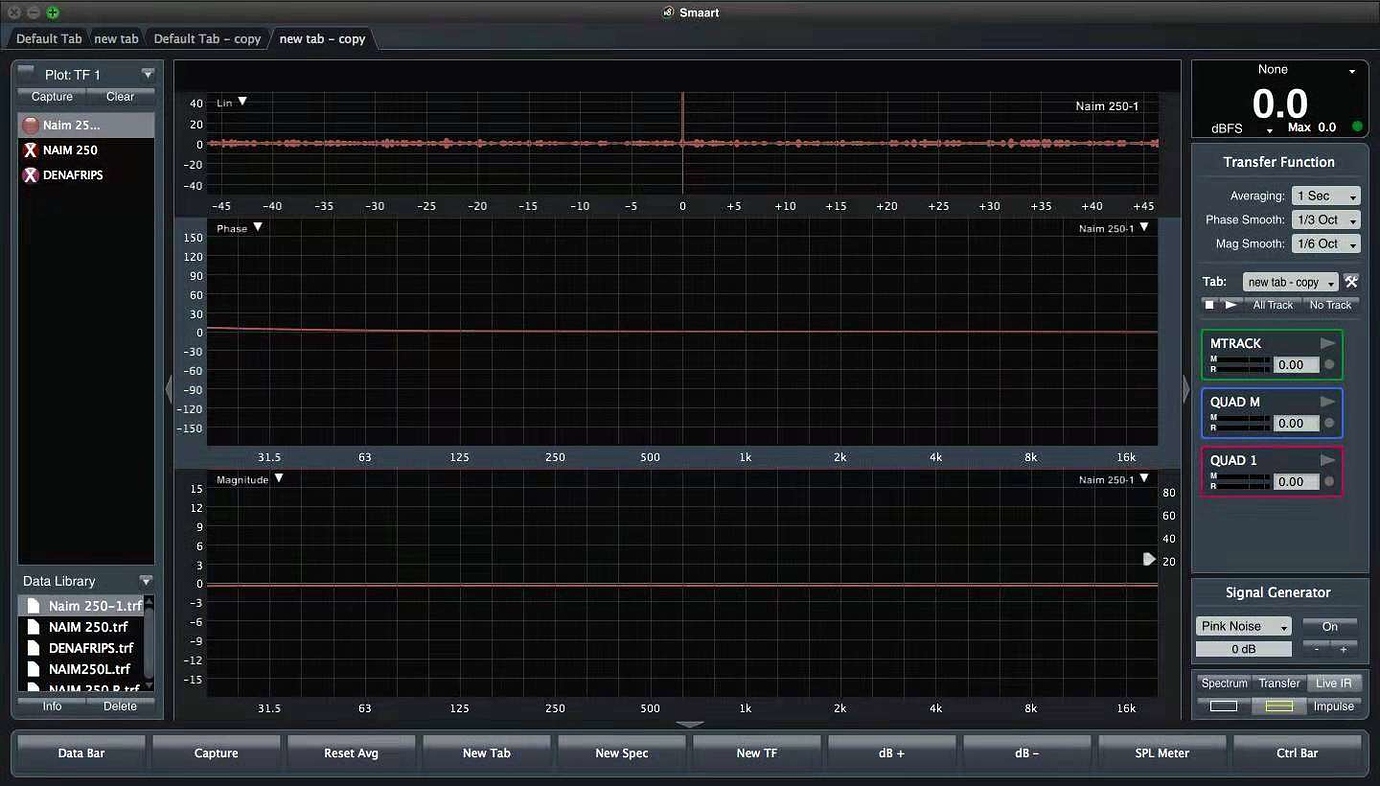Click SPL Meter in bottom bar

[x=1162, y=753]
